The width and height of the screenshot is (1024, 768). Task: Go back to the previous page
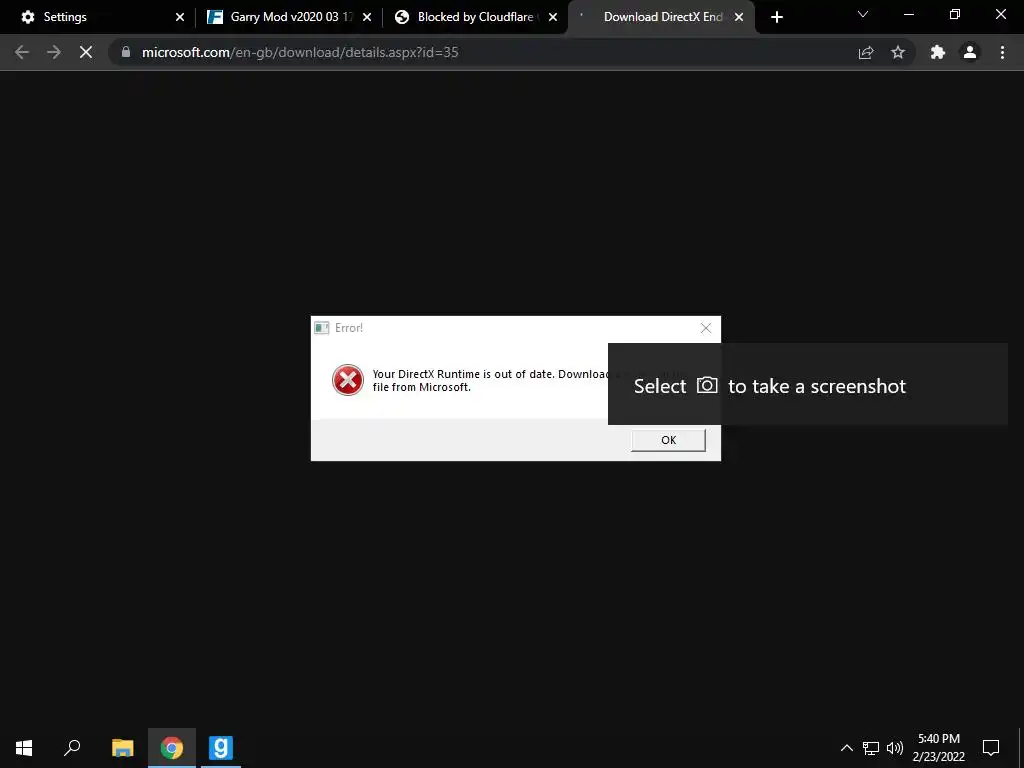(22, 52)
